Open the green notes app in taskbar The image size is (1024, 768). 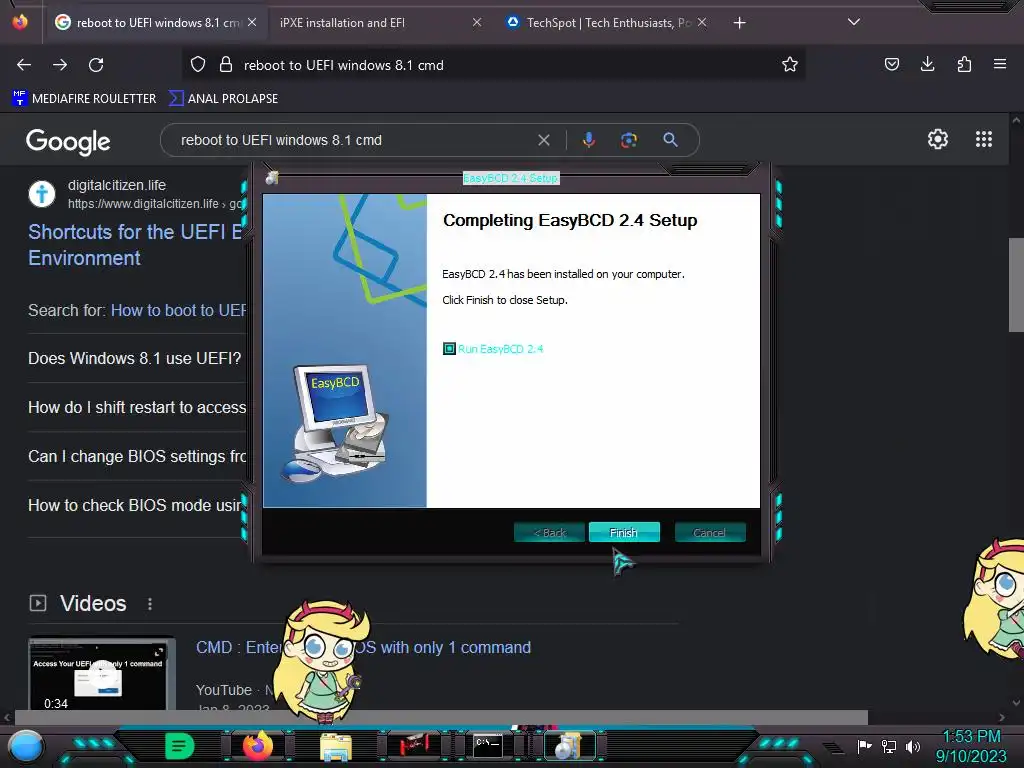(x=179, y=746)
